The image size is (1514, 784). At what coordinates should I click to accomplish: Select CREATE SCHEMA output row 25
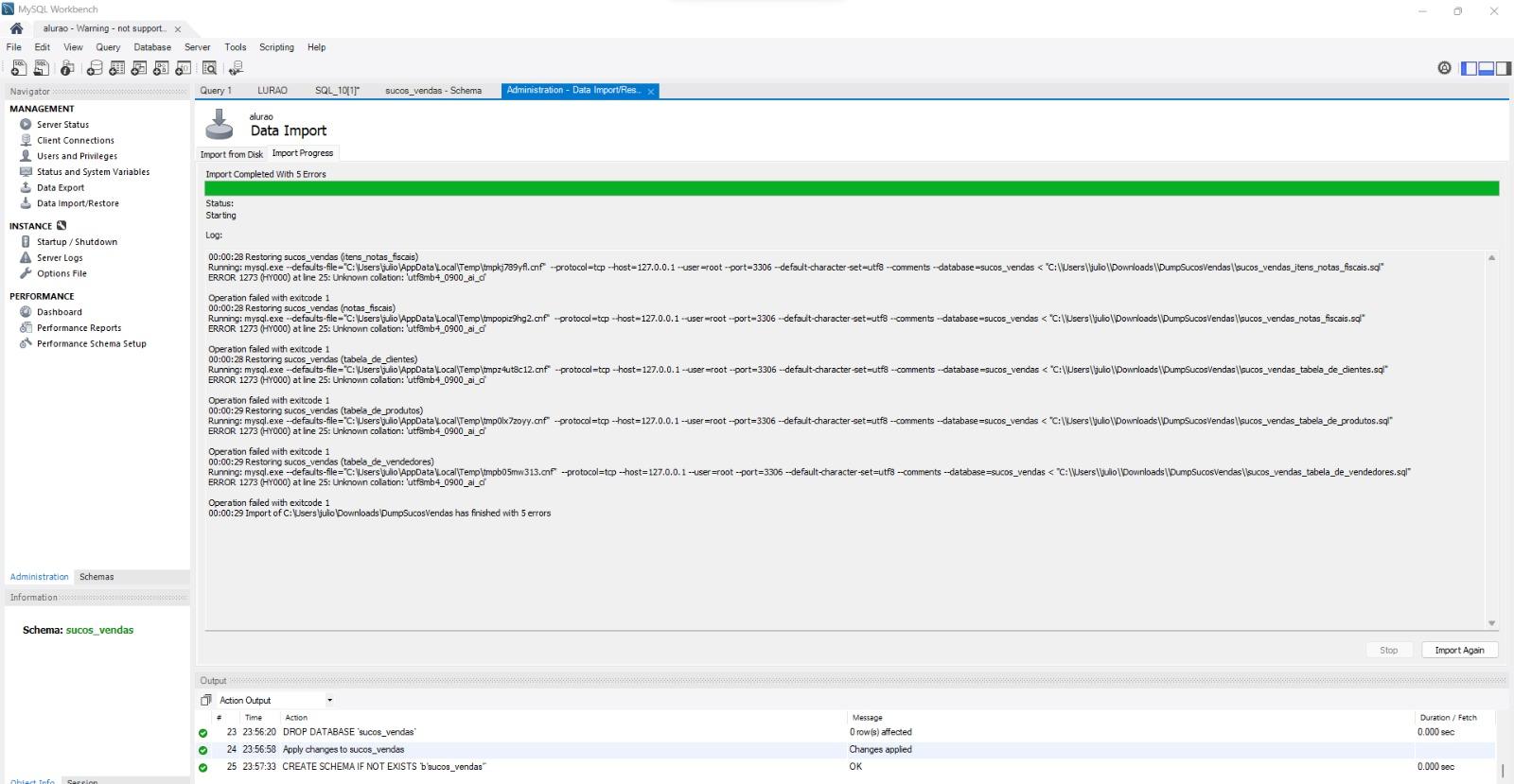(847, 767)
